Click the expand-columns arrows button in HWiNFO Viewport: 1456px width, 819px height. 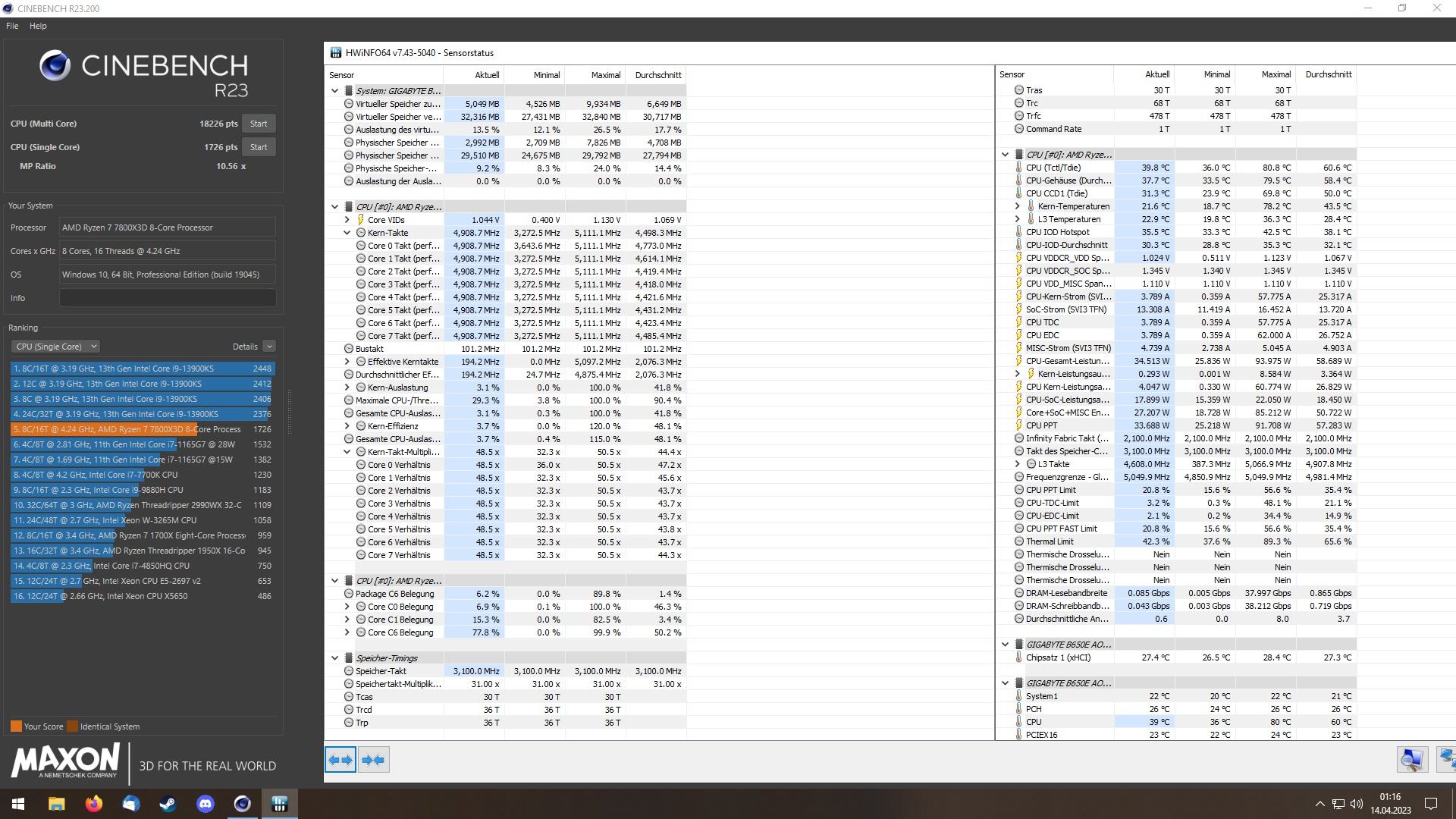pyautogui.click(x=340, y=760)
